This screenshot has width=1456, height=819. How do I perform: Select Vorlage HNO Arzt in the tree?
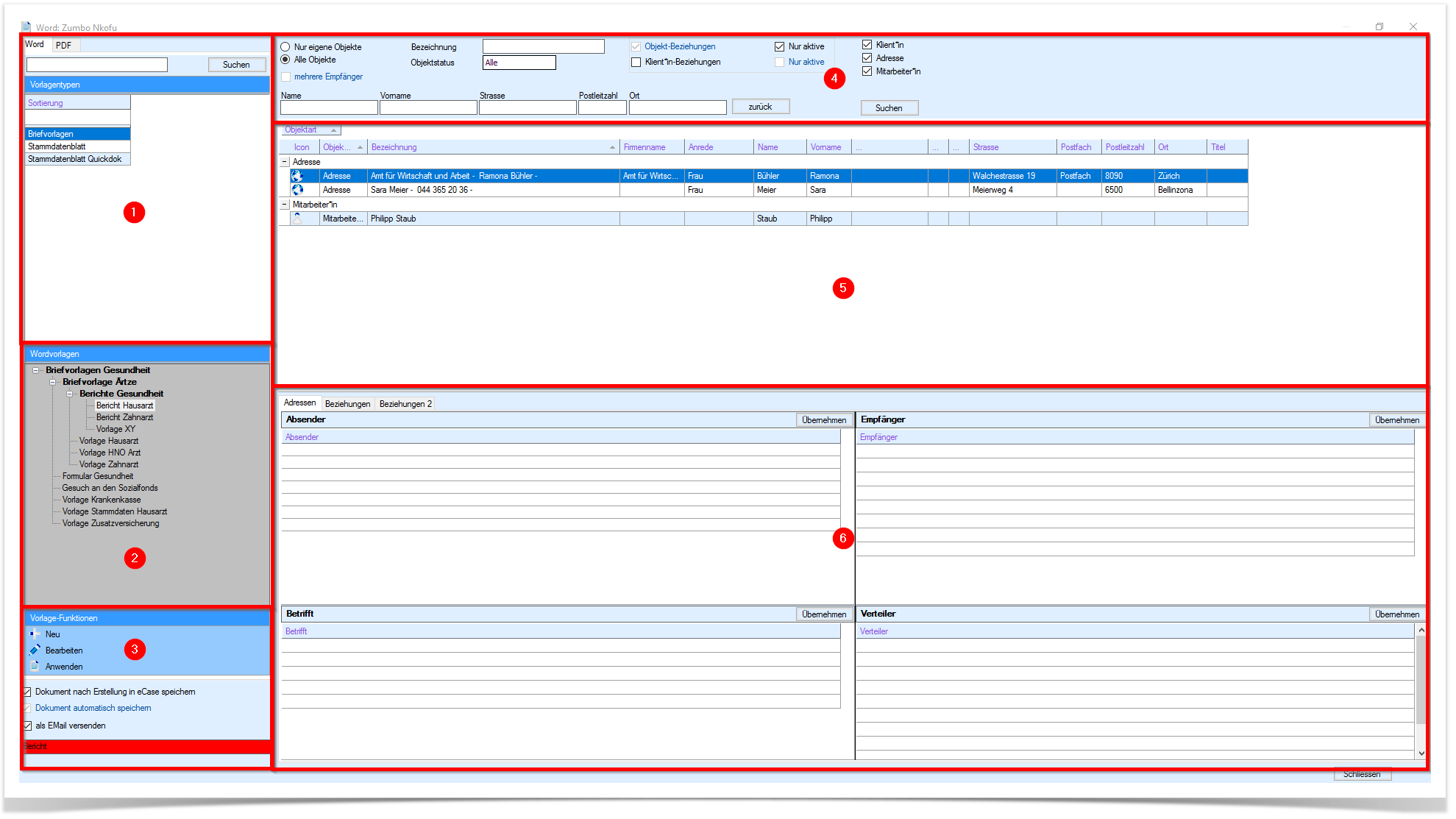tap(110, 453)
